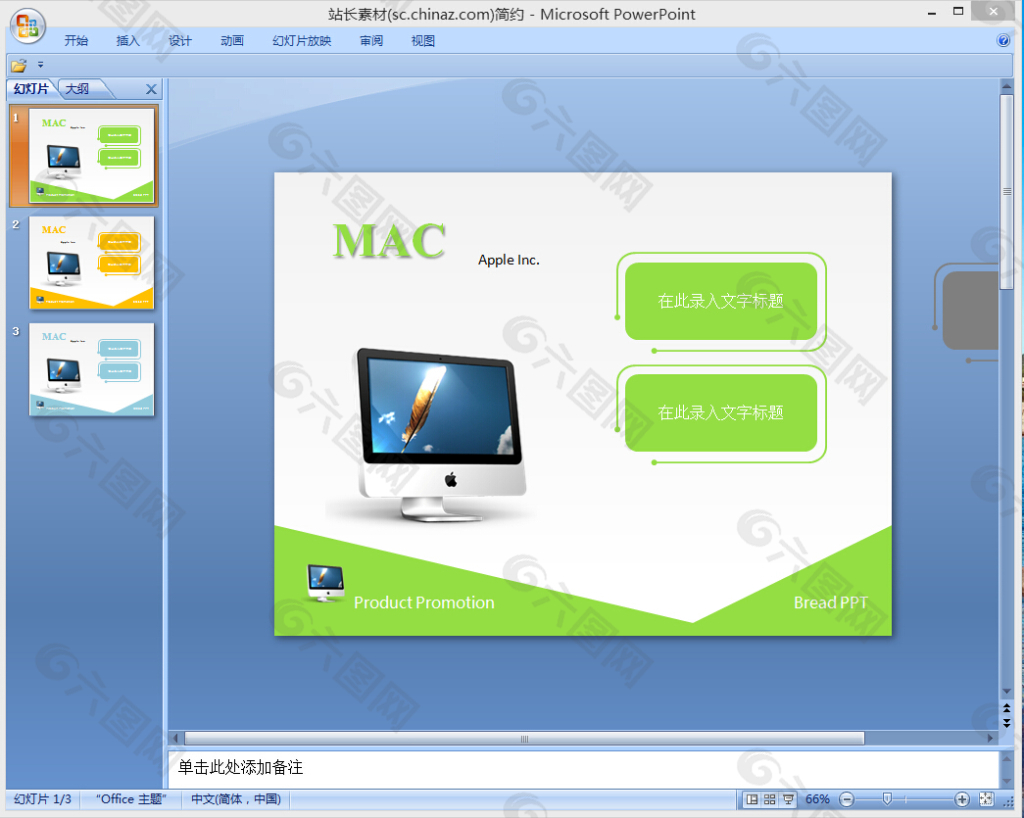1024x818 pixels.
Task: Click the "Office 主题" status bar button
Action: pos(131,800)
